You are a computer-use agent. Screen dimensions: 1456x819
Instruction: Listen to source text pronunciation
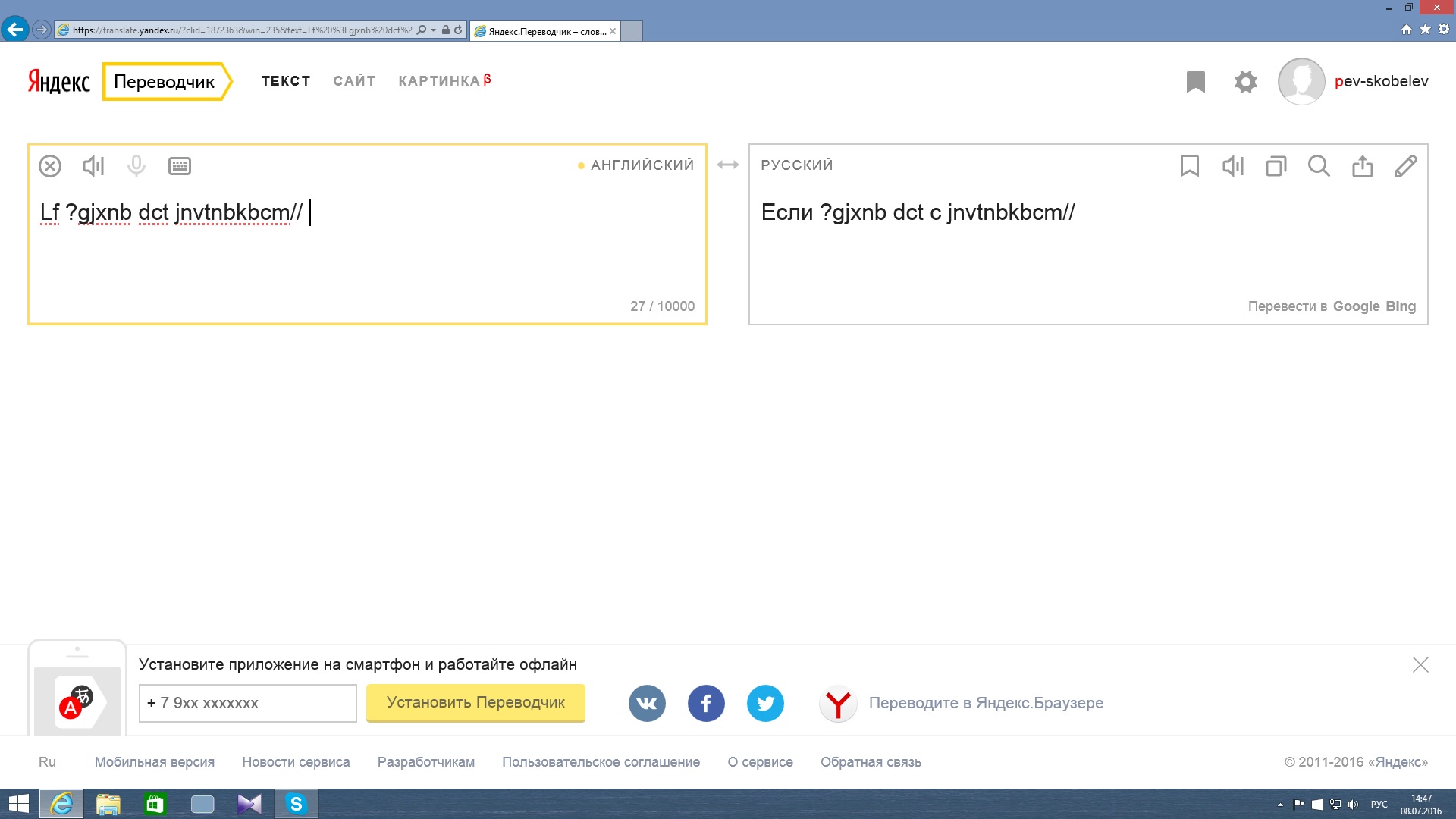(x=93, y=166)
